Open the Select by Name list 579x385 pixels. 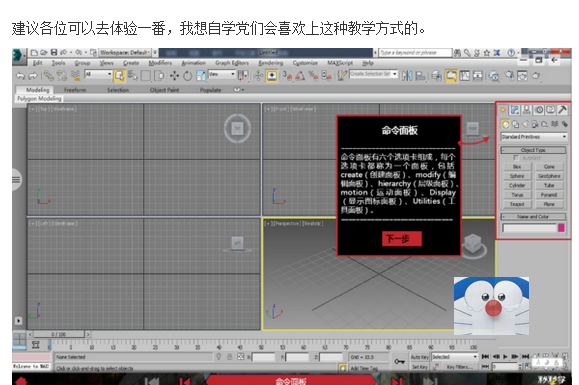tap(133, 76)
